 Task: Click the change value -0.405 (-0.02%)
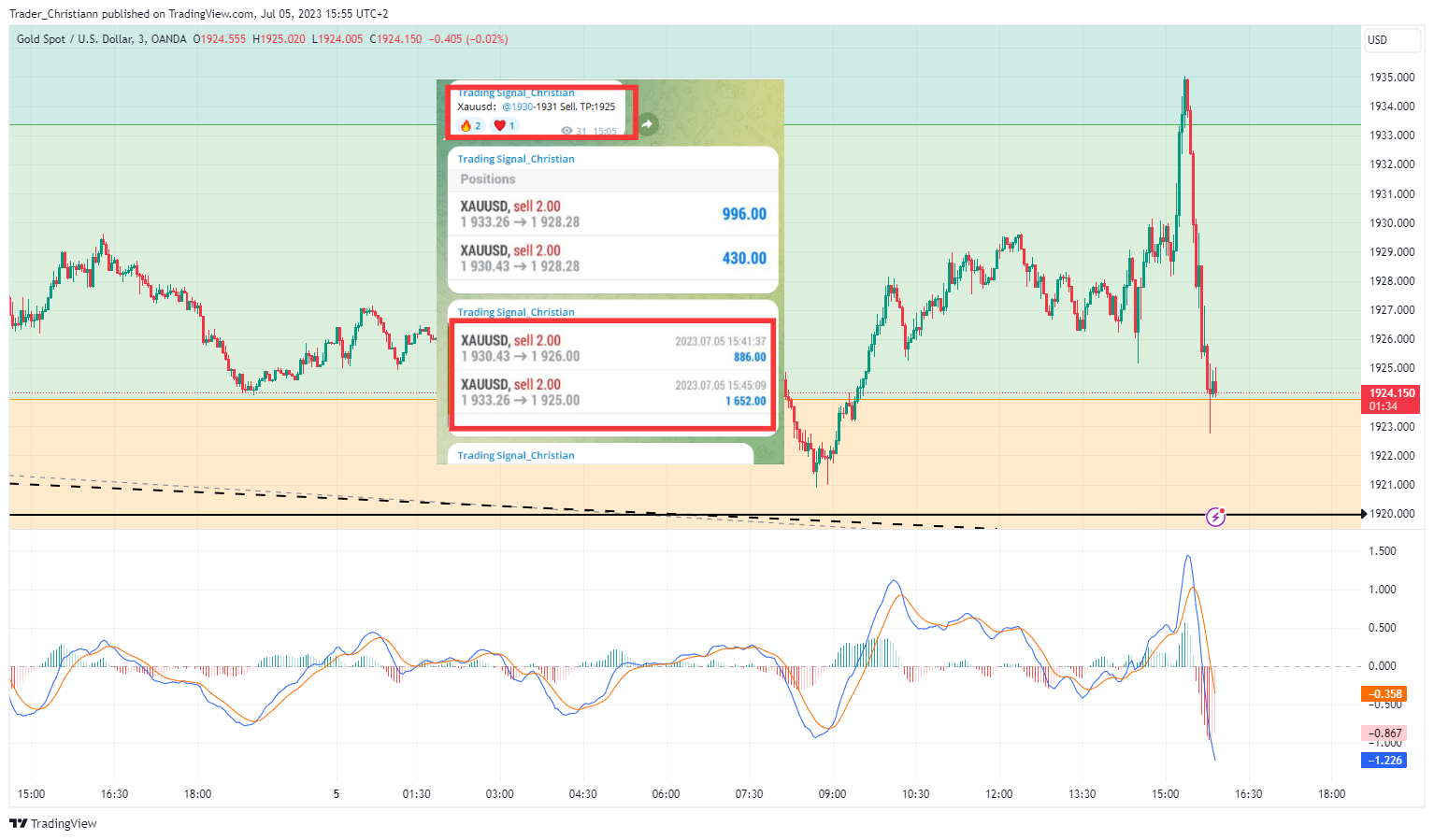coord(468,39)
